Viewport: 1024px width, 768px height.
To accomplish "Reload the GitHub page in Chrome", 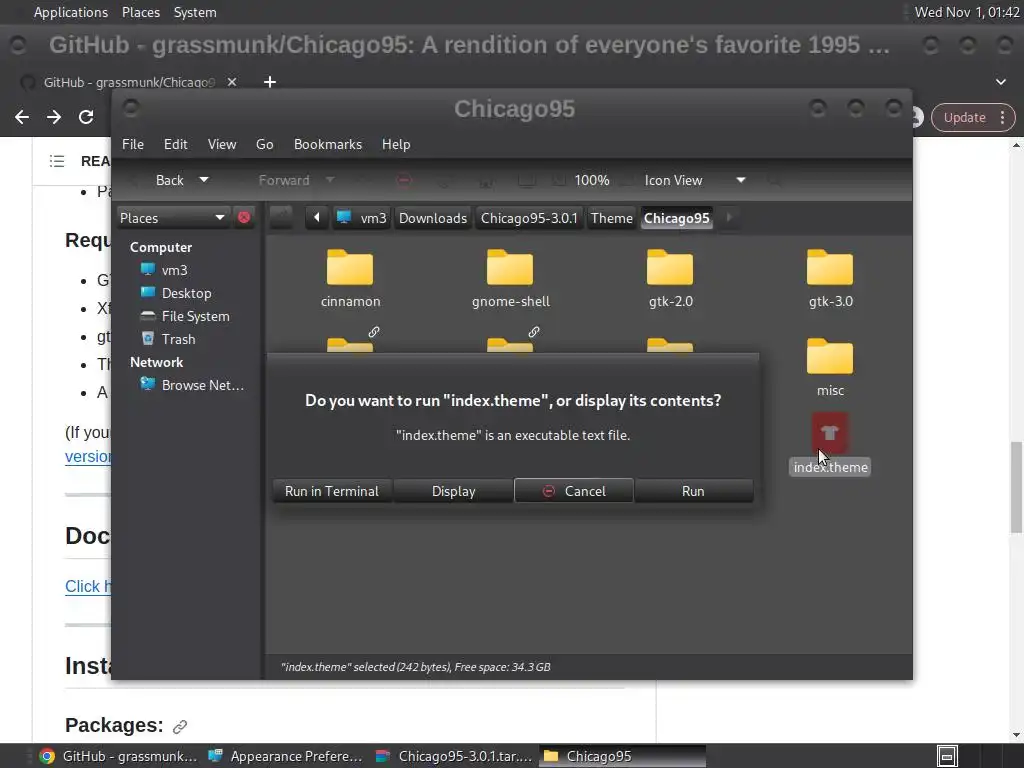I will tap(86, 117).
